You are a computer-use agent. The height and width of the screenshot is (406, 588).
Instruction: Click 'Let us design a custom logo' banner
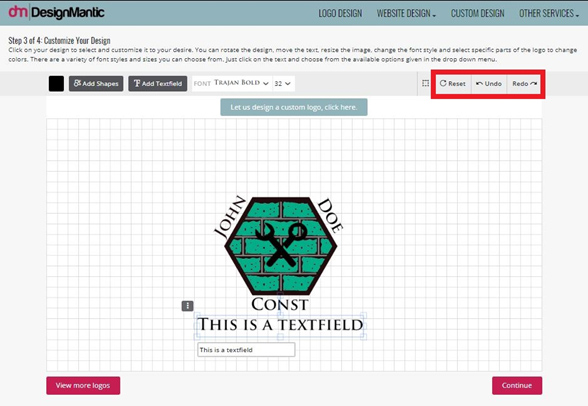tap(294, 107)
